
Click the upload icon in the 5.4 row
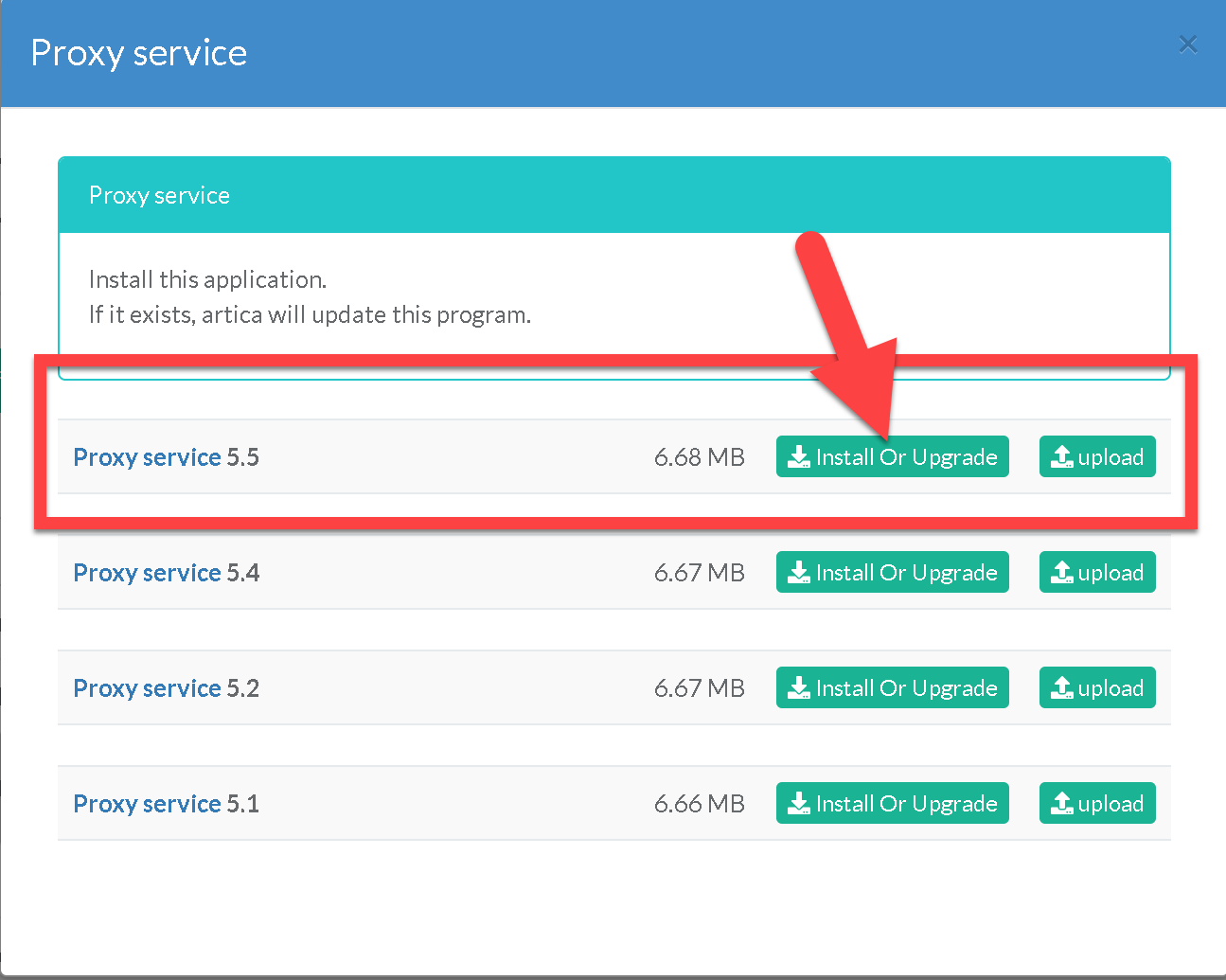click(1062, 573)
